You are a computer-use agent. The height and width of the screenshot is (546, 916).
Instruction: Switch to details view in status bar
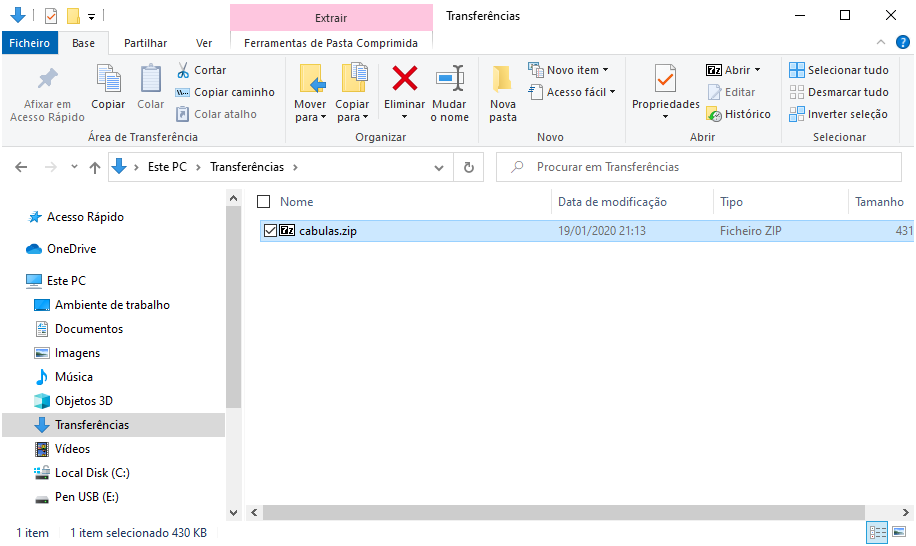coord(877,533)
